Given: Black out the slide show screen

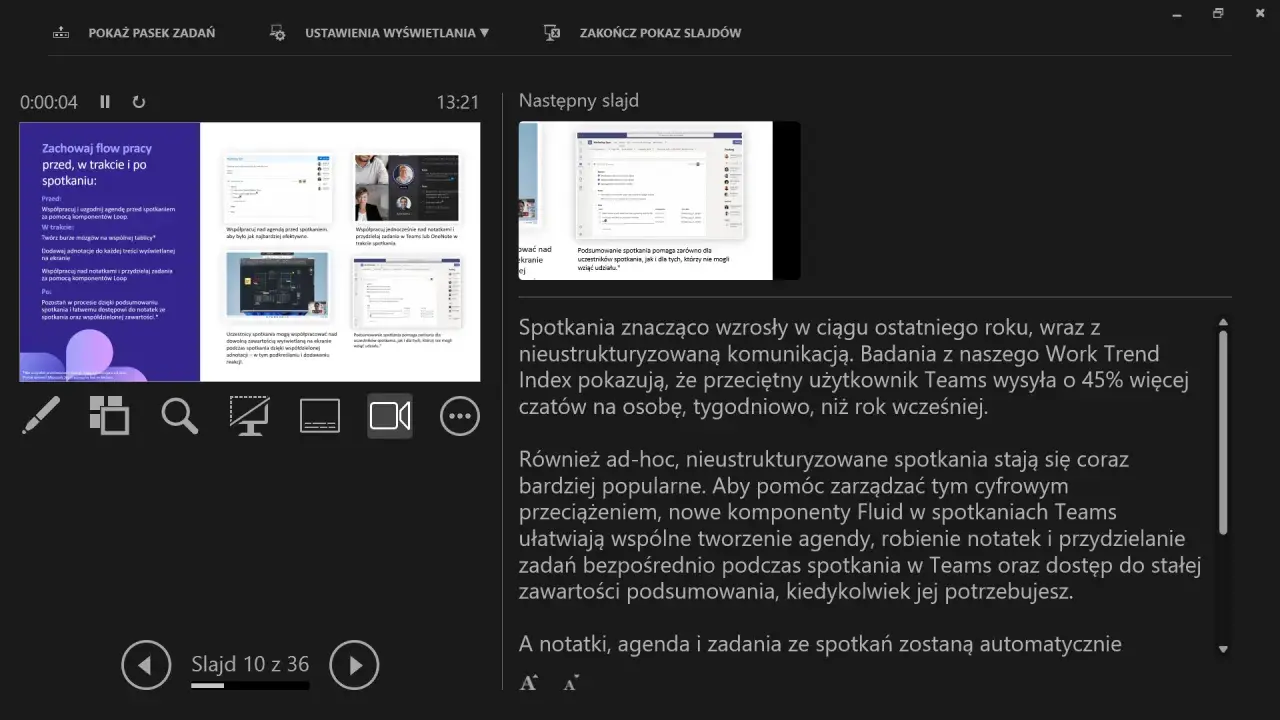Looking at the screenshot, I should pyautogui.click(x=249, y=416).
